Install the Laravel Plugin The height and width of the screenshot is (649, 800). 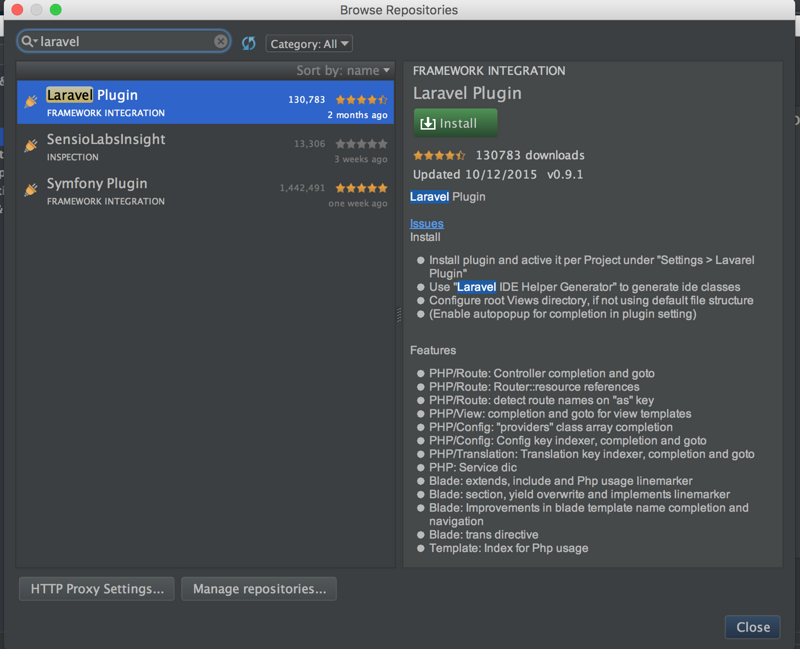point(455,123)
